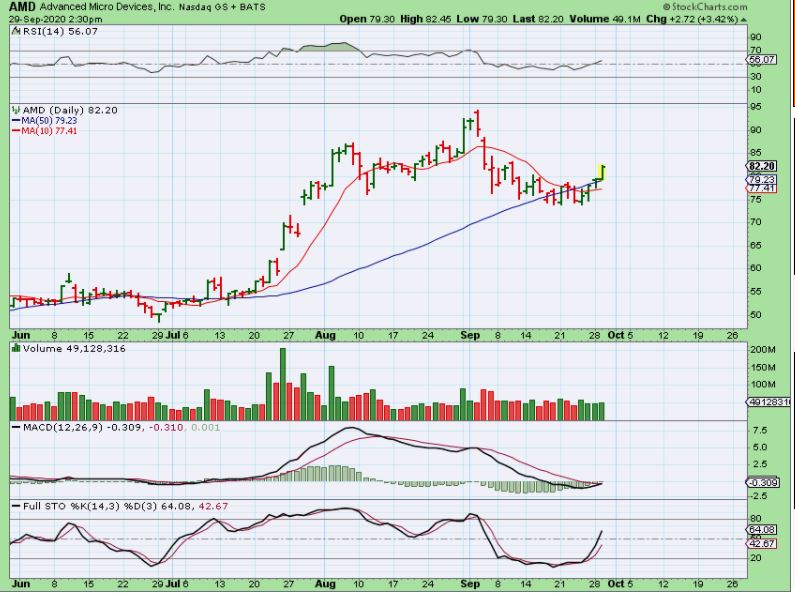Click the -0.310 MACD signal value
The height and width of the screenshot is (594, 795).
165,427
